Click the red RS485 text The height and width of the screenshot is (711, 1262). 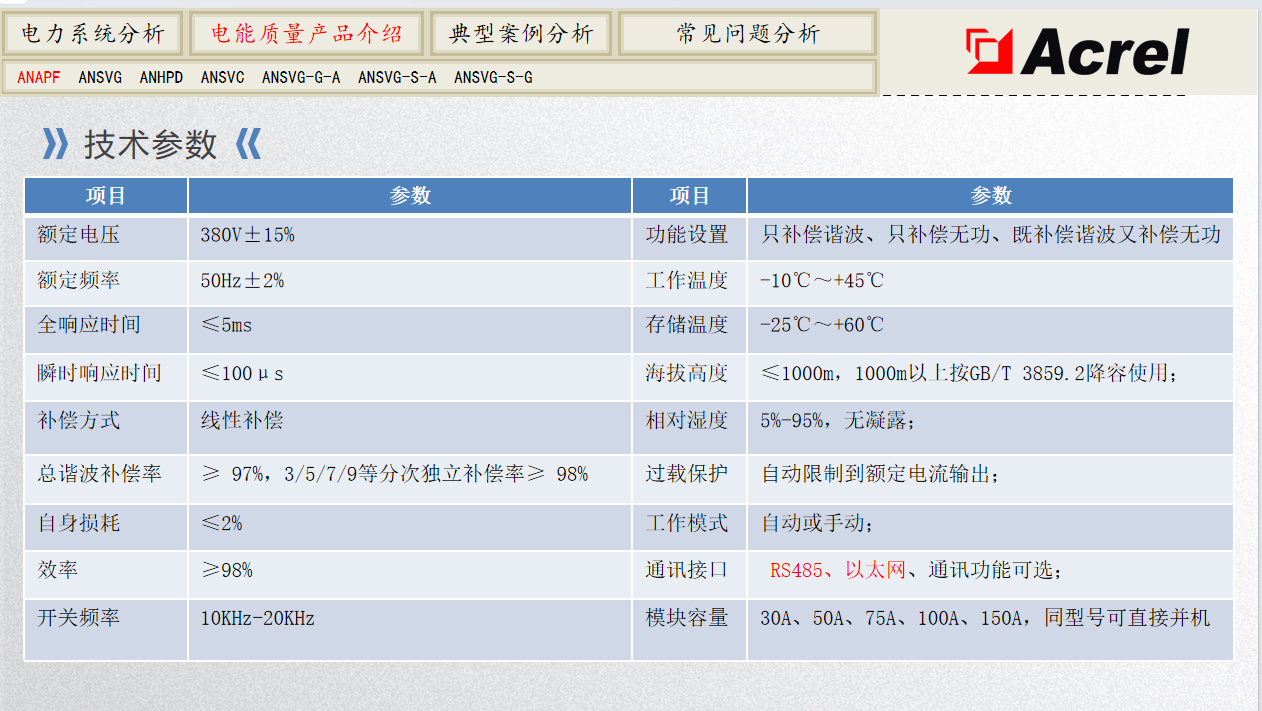pos(796,570)
